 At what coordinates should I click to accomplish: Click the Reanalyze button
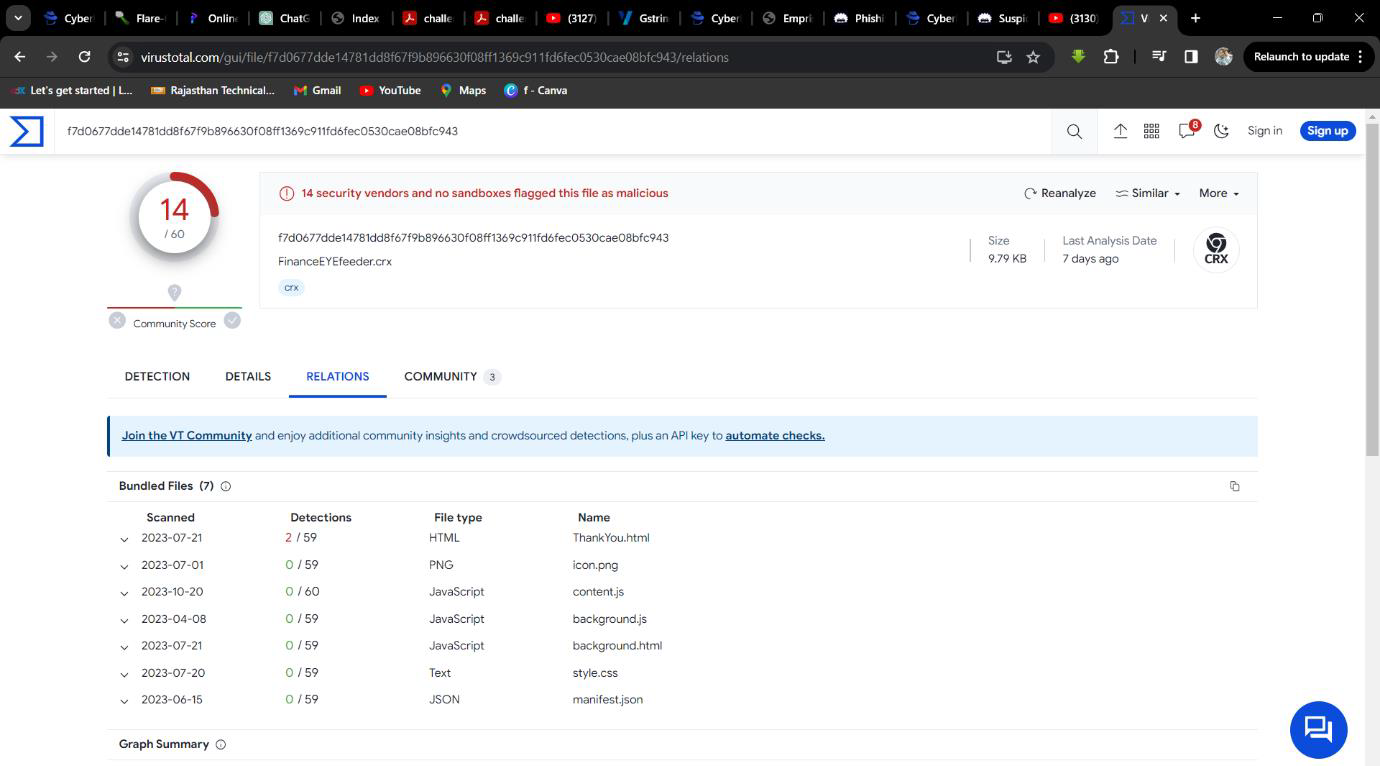1059,193
